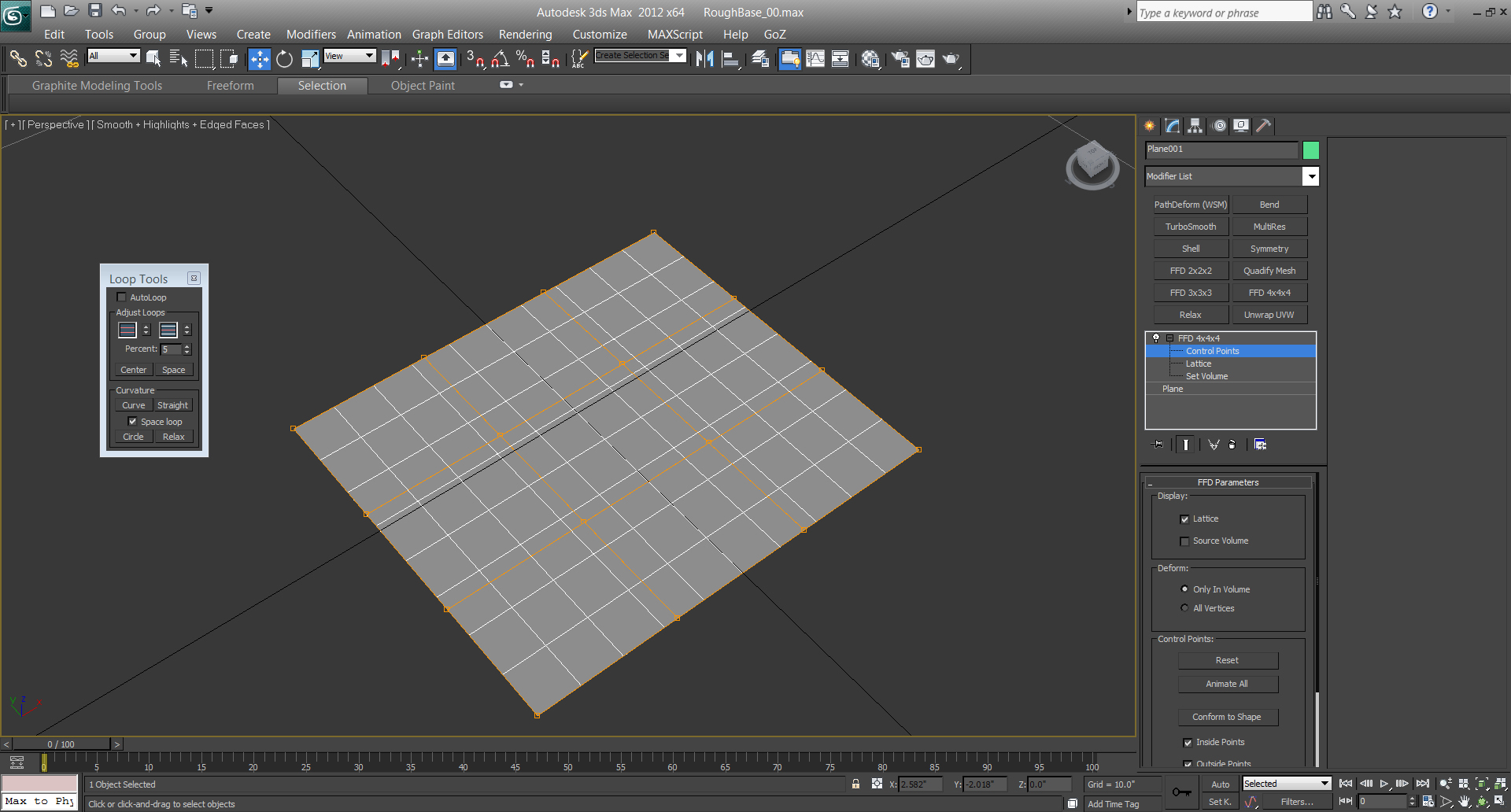Image resolution: width=1511 pixels, height=812 pixels.
Task: Select the Select and Link tool
Action: (x=18, y=58)
